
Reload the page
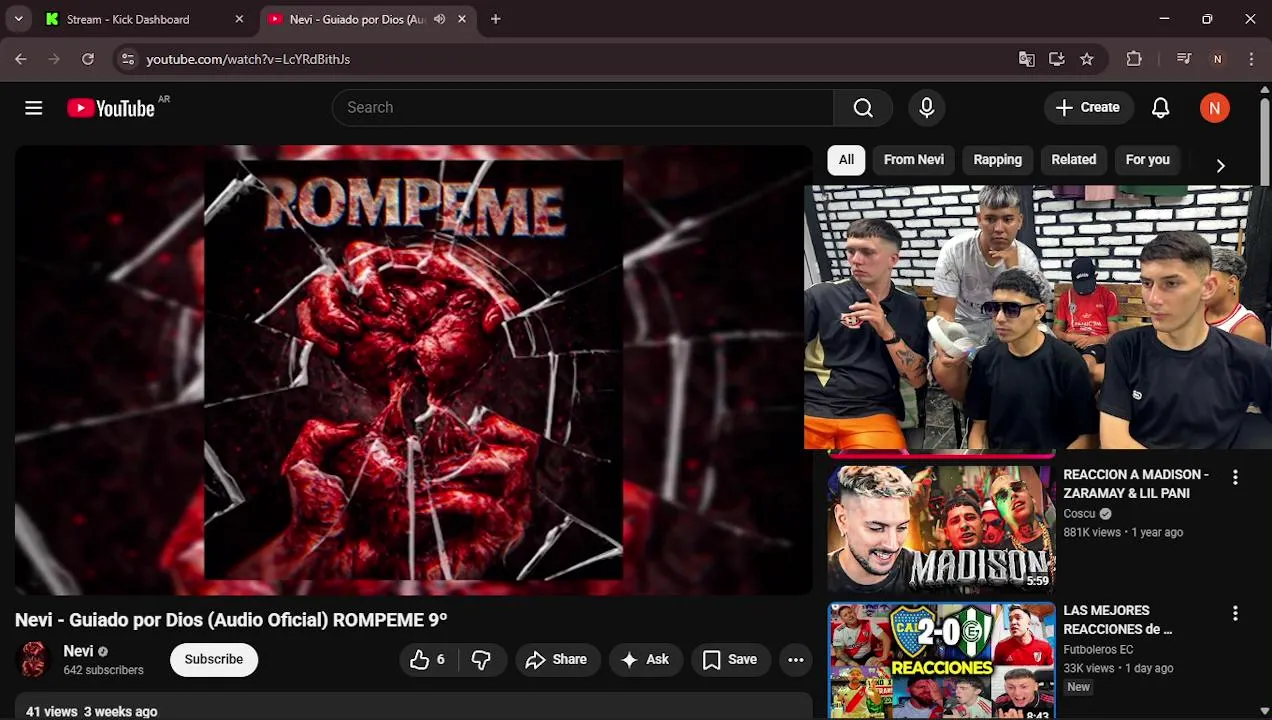[88, 59]
